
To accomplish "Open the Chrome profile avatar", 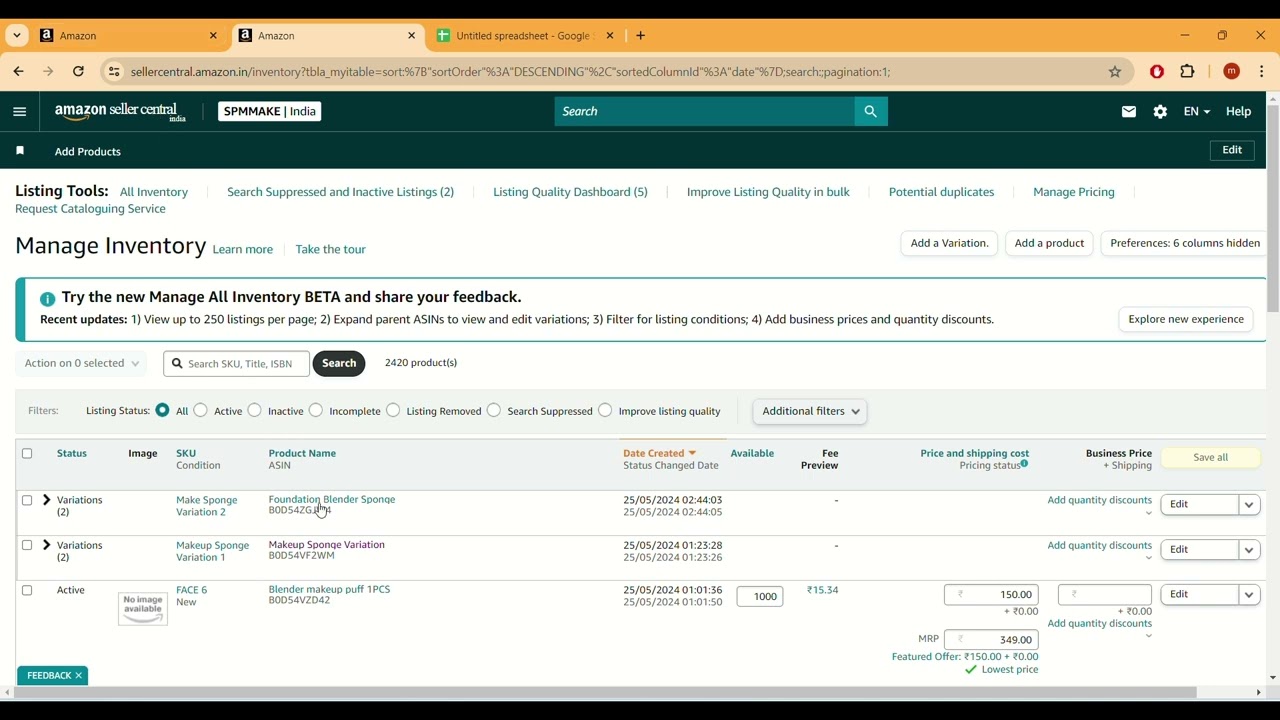I will (x=1232, y=72).
